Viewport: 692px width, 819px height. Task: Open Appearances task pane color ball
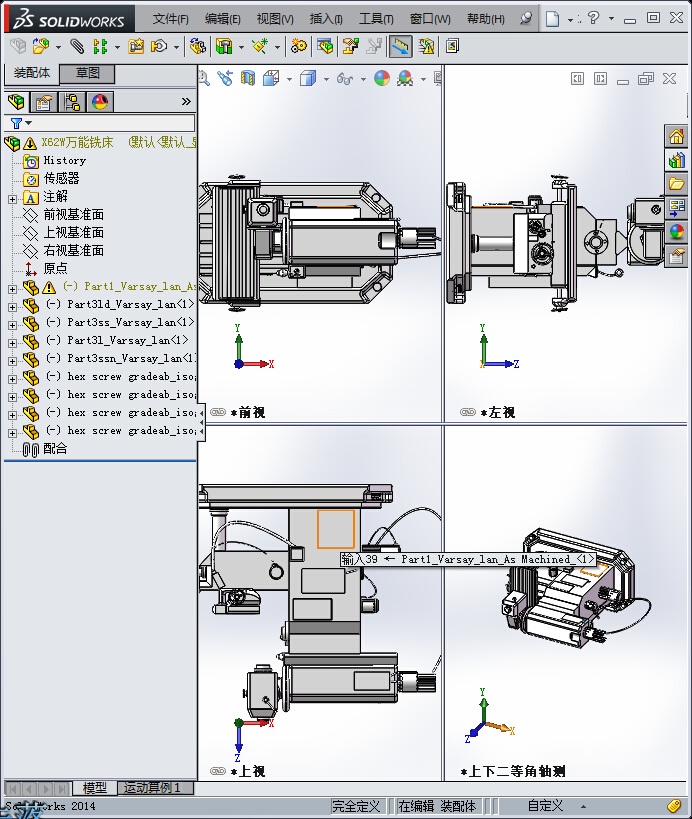tap(676, 231)
